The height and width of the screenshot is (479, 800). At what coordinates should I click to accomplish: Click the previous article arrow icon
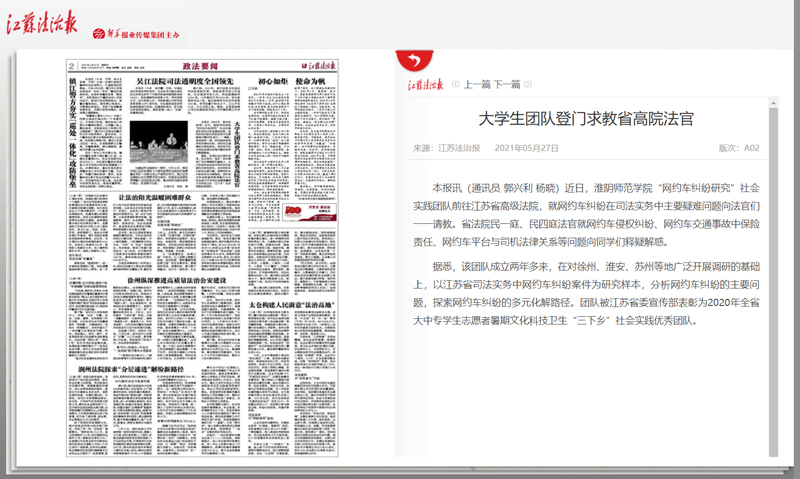(x=455, y=85)
